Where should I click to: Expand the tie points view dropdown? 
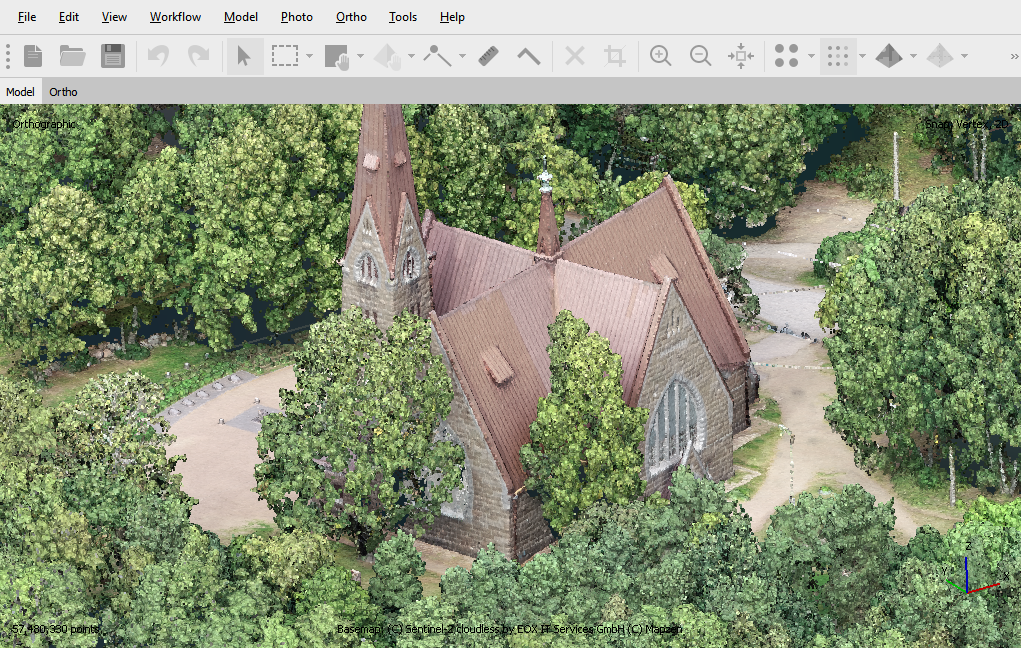[811, 56]
